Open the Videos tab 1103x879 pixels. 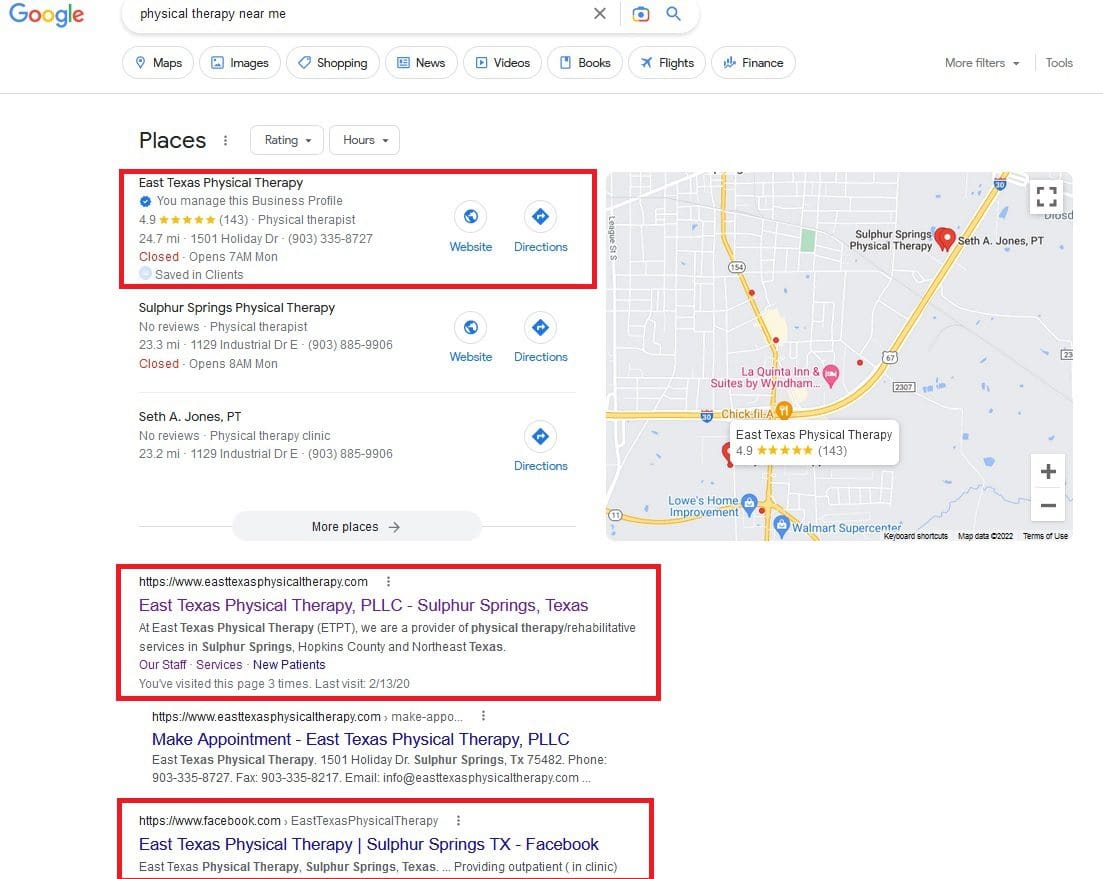click(x=502, y=63)
